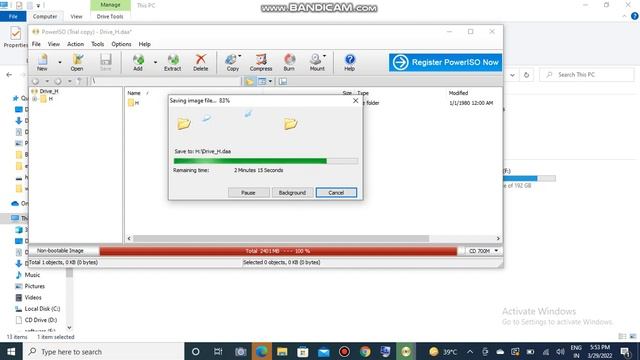
Task: Click the taskbar search box
Action: click(103, 351)
